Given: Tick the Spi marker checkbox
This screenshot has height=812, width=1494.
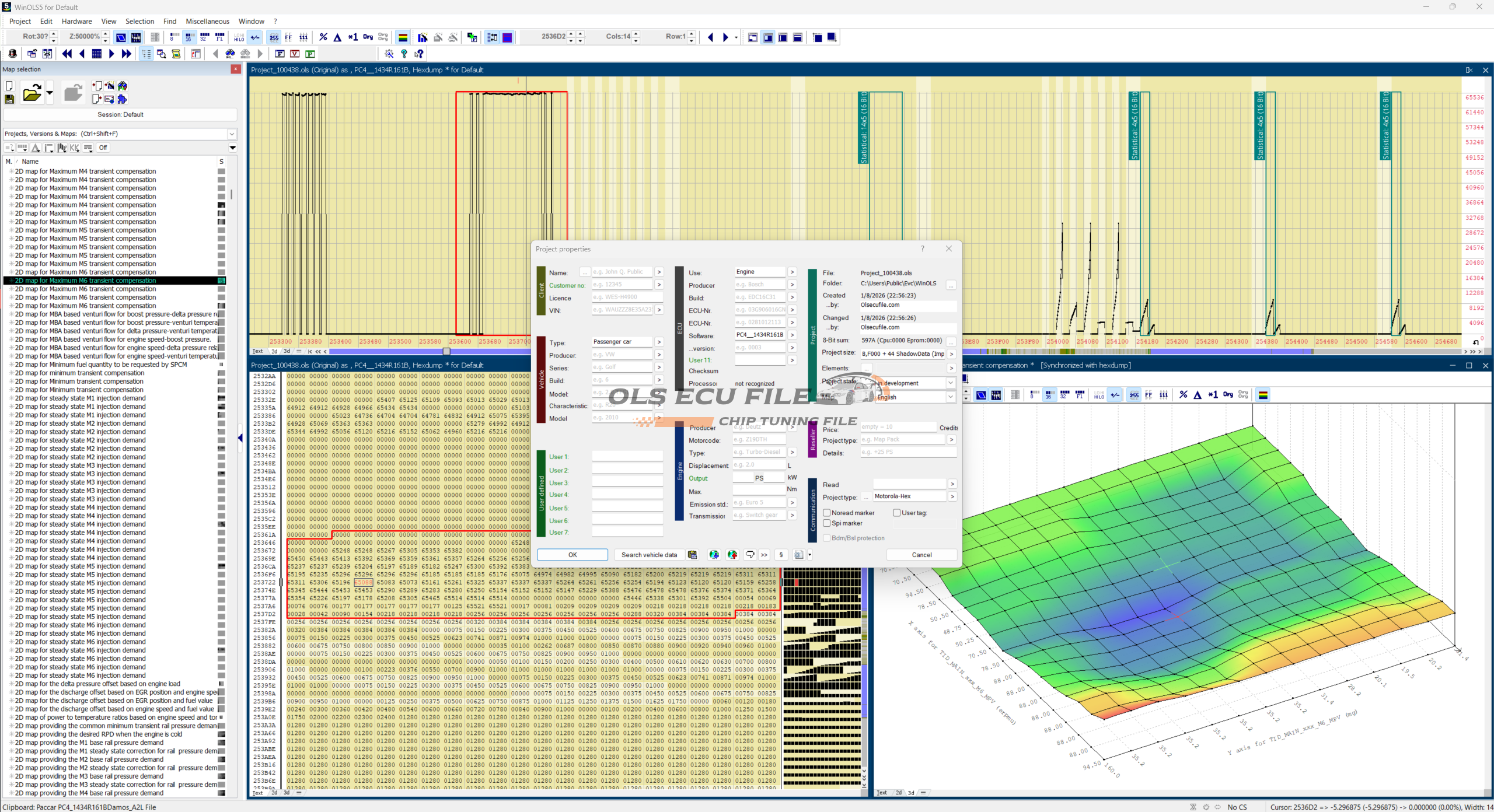Looking at the screenshot, I should click(x=827, y=523).
